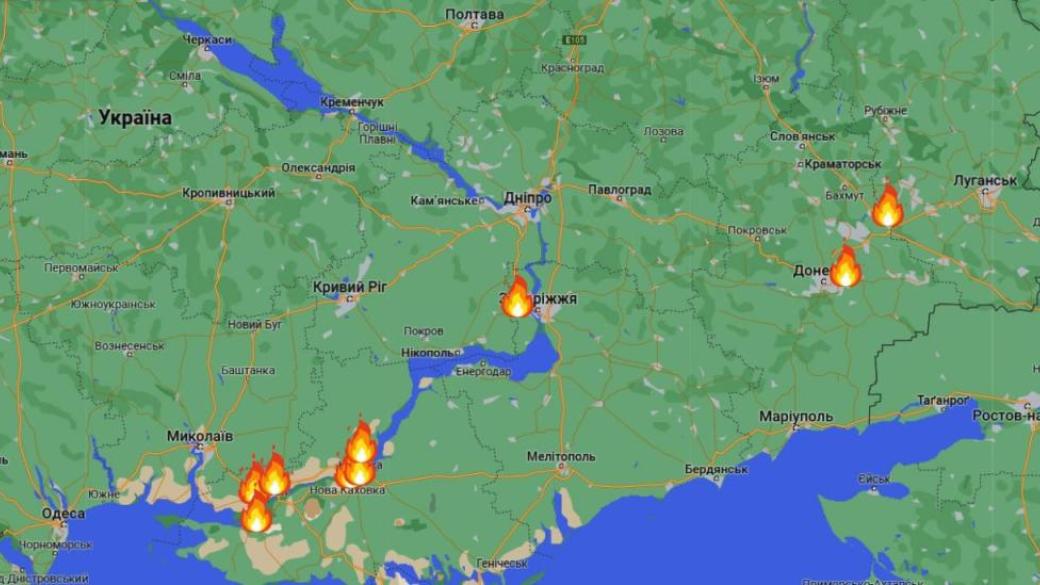Click the right fire icon of the Kherson pair
The height and width of the screenshot is (585, 1040).
pyautogui.click(x=274, y=474)
